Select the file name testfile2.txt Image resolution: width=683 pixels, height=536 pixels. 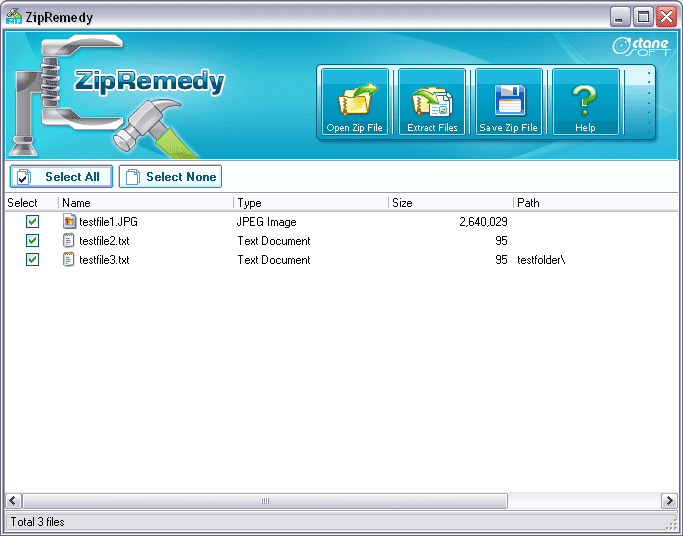point(104,241)
